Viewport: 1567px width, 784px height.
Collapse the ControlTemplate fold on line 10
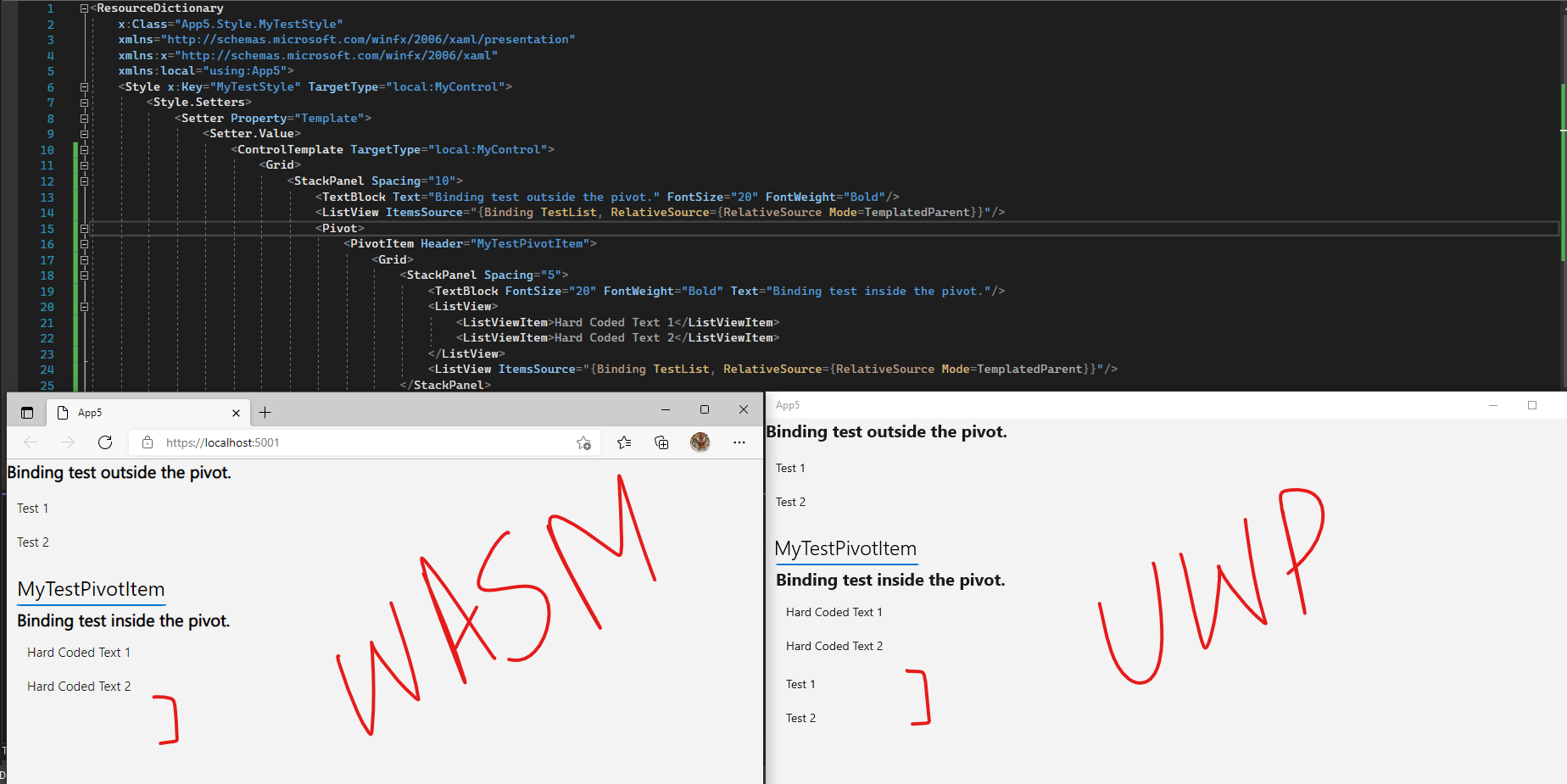[x=83, y=149]
